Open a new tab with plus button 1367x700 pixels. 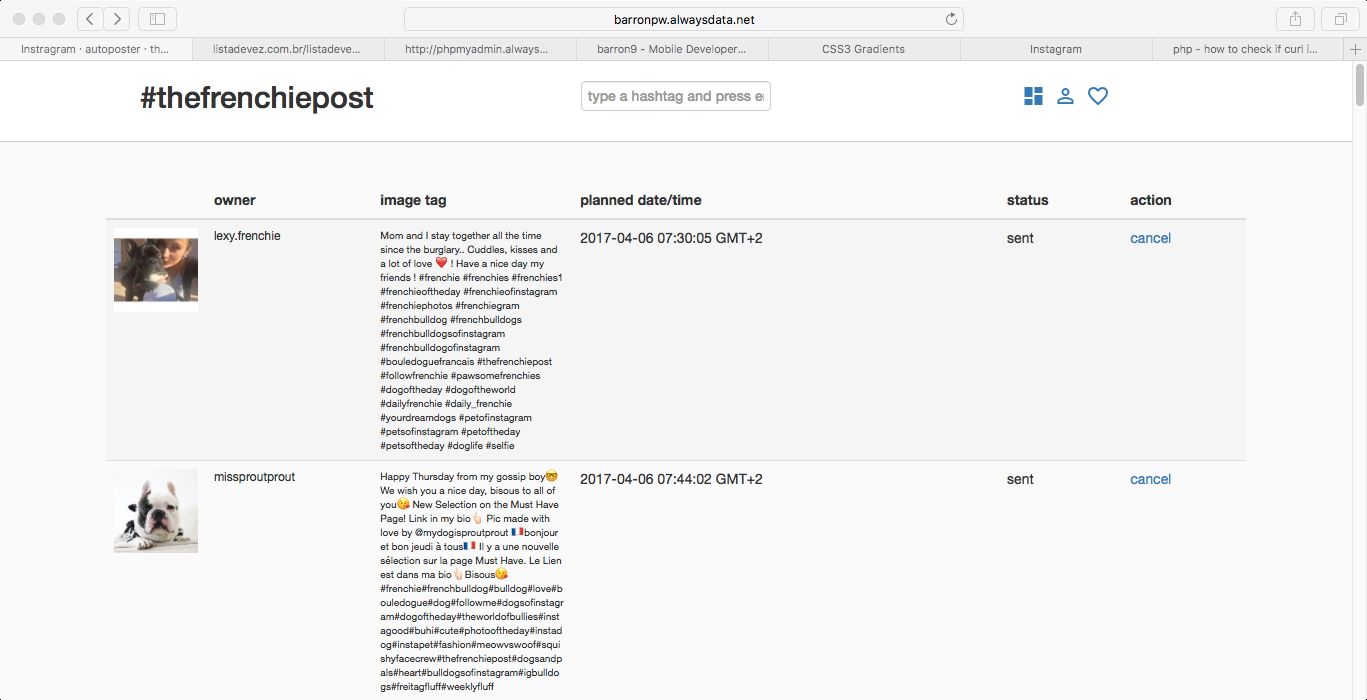[1355, 49]
